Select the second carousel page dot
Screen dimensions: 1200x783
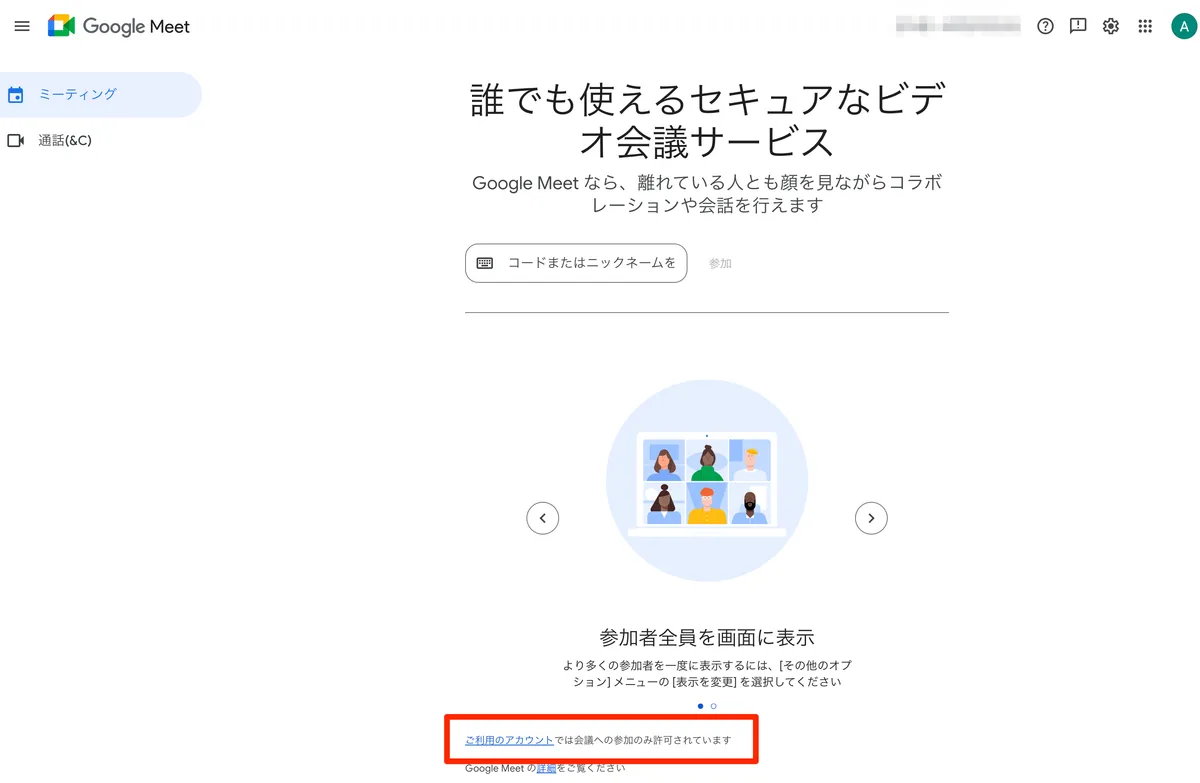point(713,706)
